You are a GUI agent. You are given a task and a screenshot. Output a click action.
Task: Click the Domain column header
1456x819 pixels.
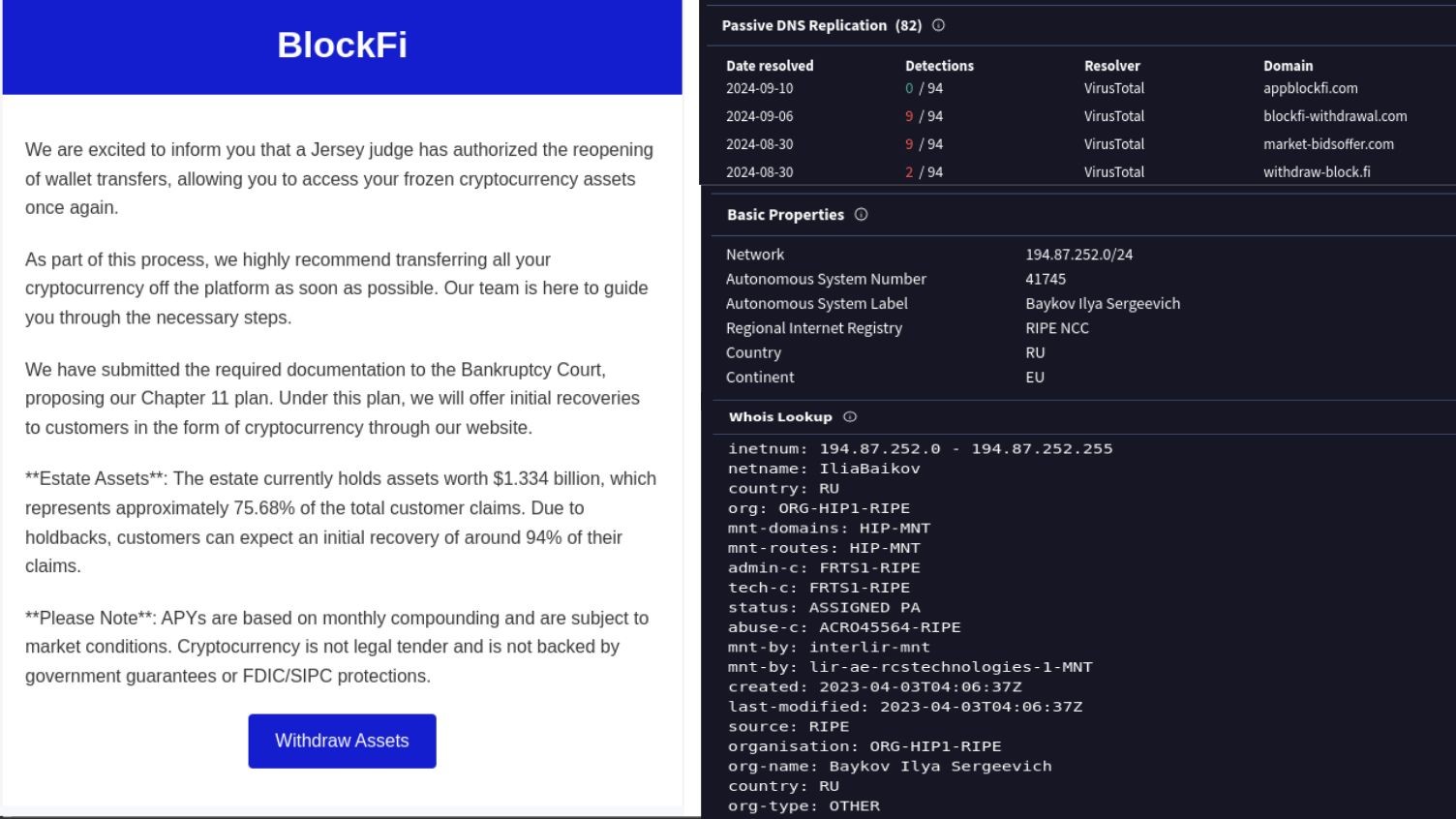[x=1288, y=66]
